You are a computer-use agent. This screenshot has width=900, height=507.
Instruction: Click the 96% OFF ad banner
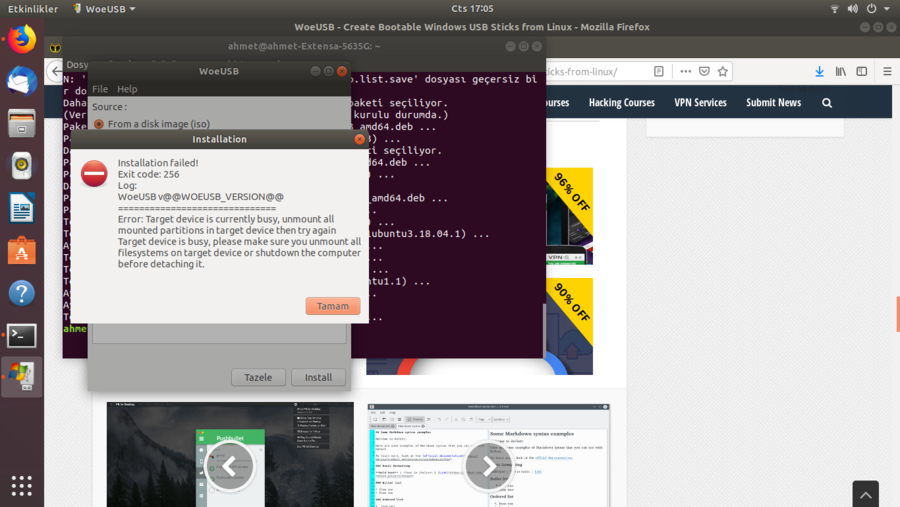tap(569, 216)
